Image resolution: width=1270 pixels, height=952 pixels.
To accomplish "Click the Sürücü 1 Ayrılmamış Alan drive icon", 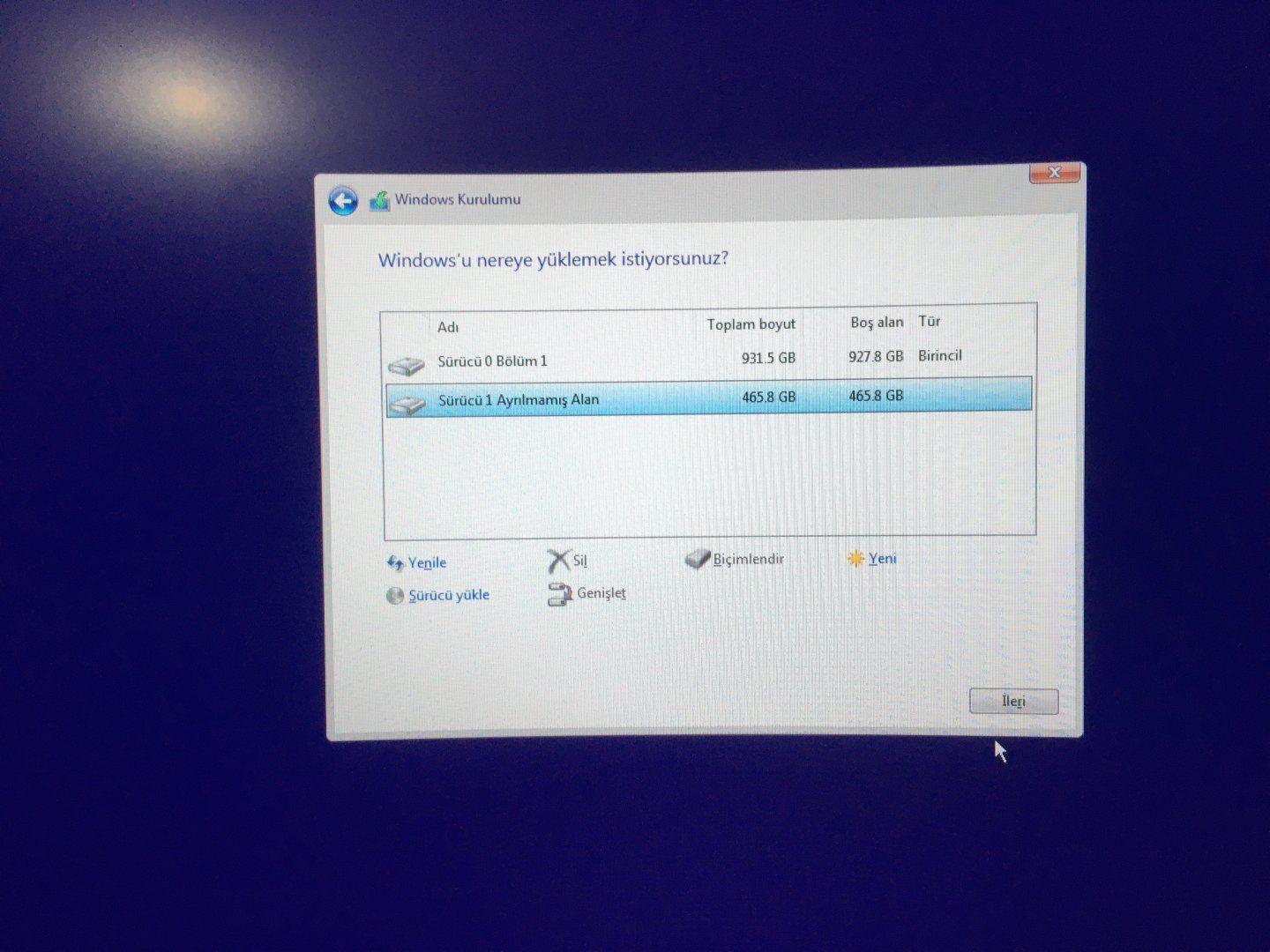I will tap(407, 404).
